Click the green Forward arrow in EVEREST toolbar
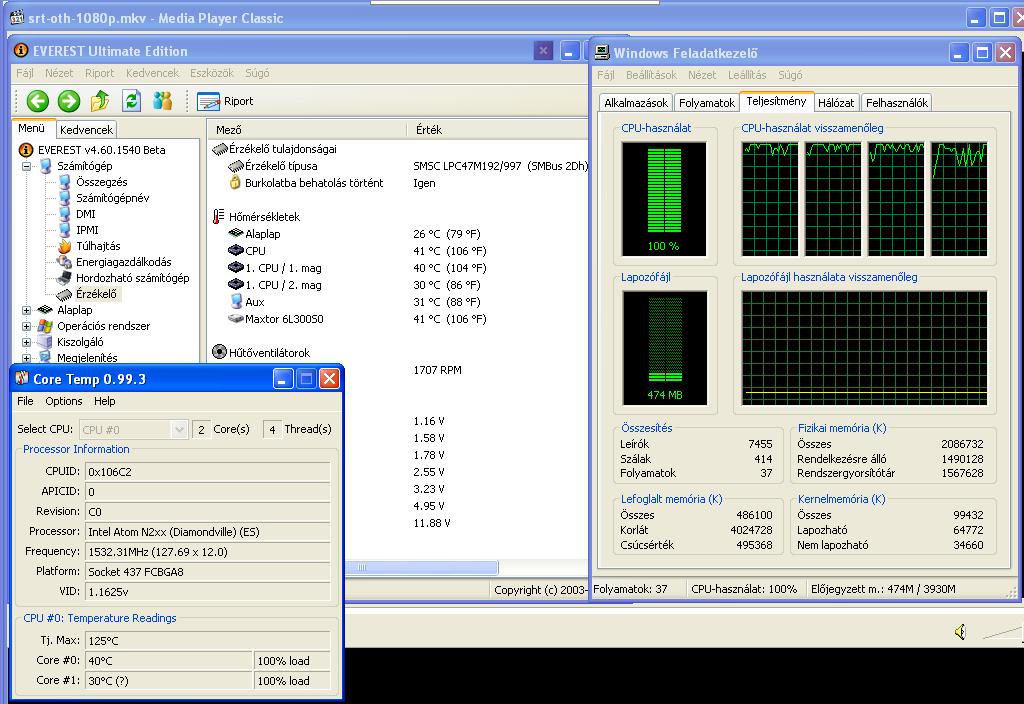Image resolution: width=1024 pixels, height=704 pixels. click(69, 101)
